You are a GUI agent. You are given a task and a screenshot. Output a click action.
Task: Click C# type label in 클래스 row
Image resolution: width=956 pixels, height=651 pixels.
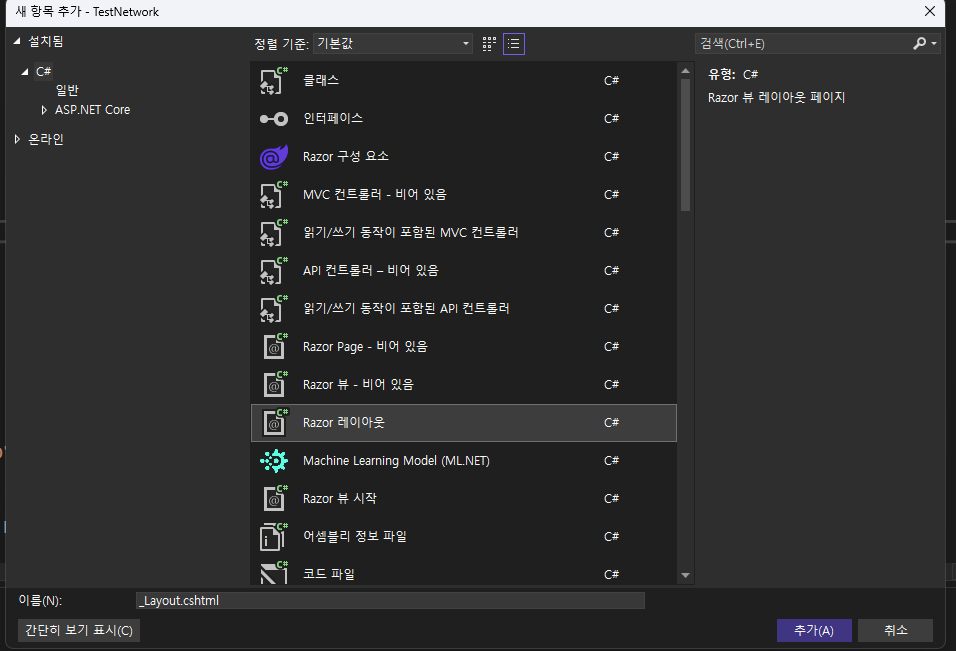612,80
